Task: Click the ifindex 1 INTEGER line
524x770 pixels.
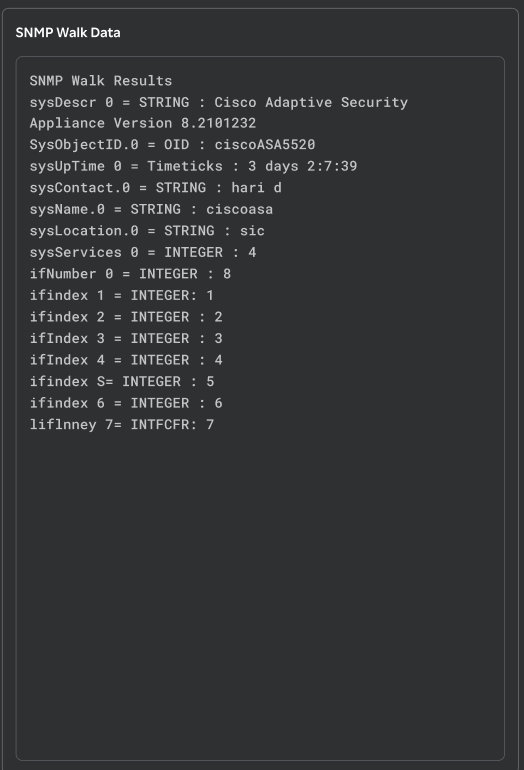Action: pyautogui.click(x=121, y=295)
